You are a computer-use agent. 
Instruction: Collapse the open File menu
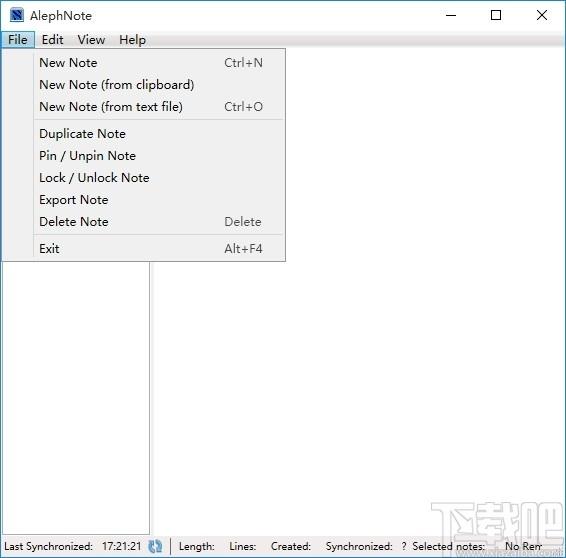[18, 39]
